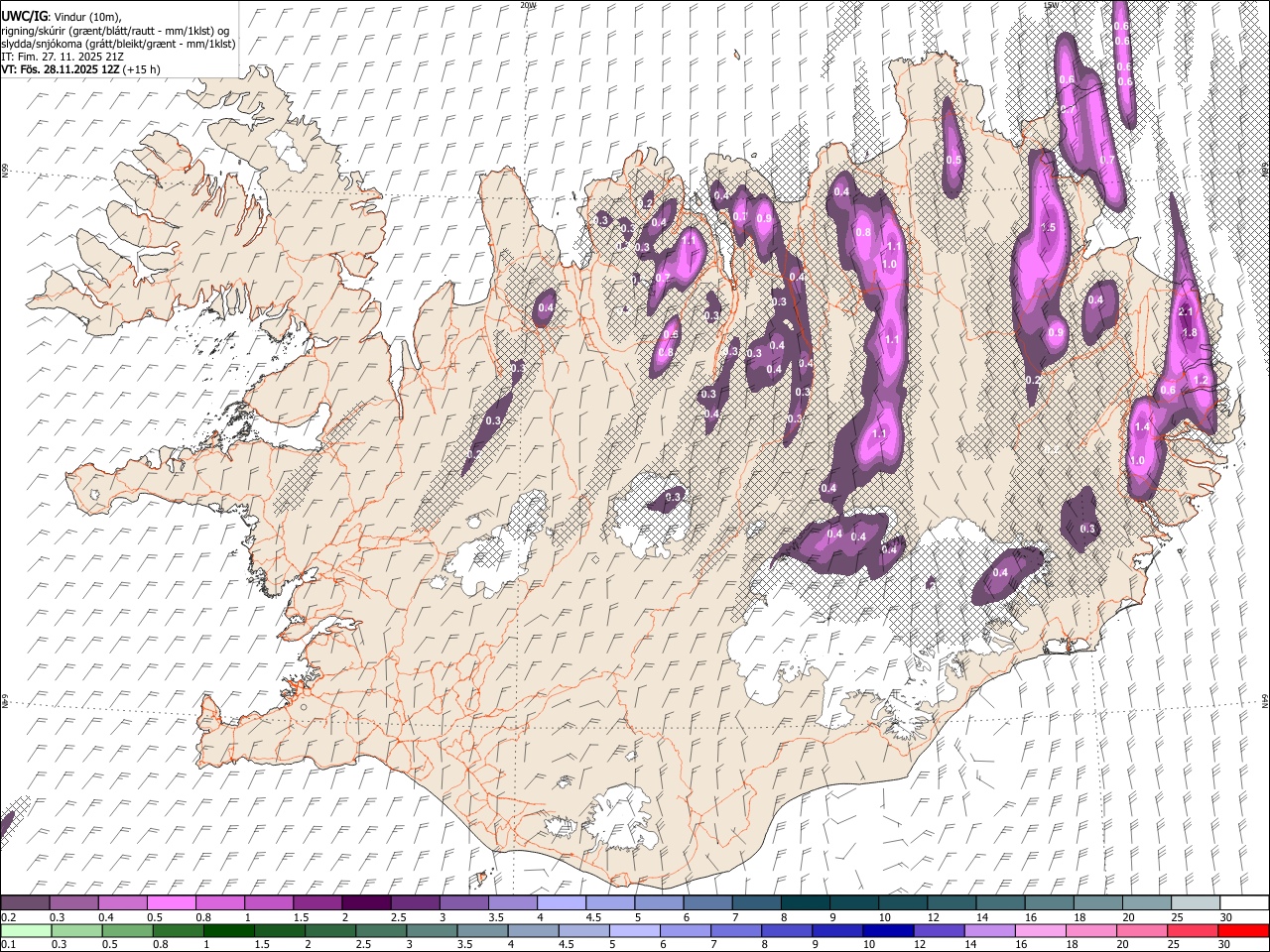Click the 16–18 light pink swatch, bottom legend row
Screen dimensions: 1270x952
[x=1039, y=930]
